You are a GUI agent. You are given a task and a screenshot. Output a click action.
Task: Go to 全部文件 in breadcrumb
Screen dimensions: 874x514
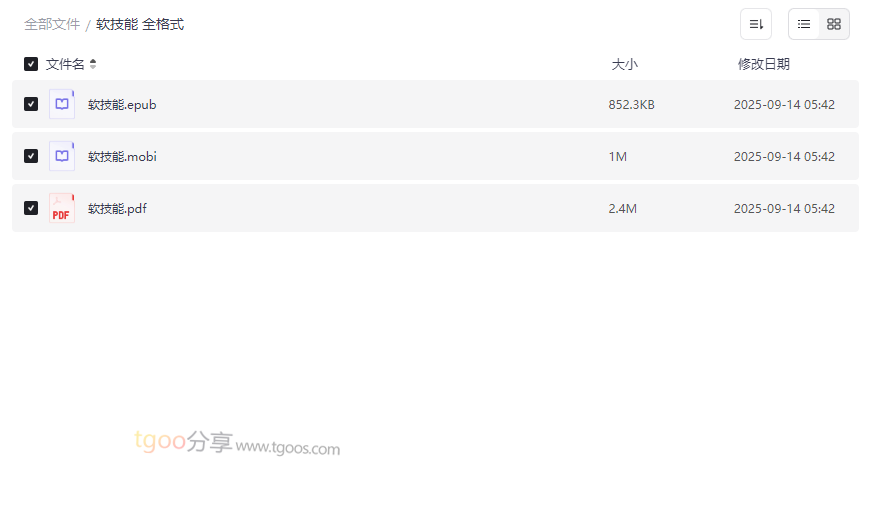(52, 24)
